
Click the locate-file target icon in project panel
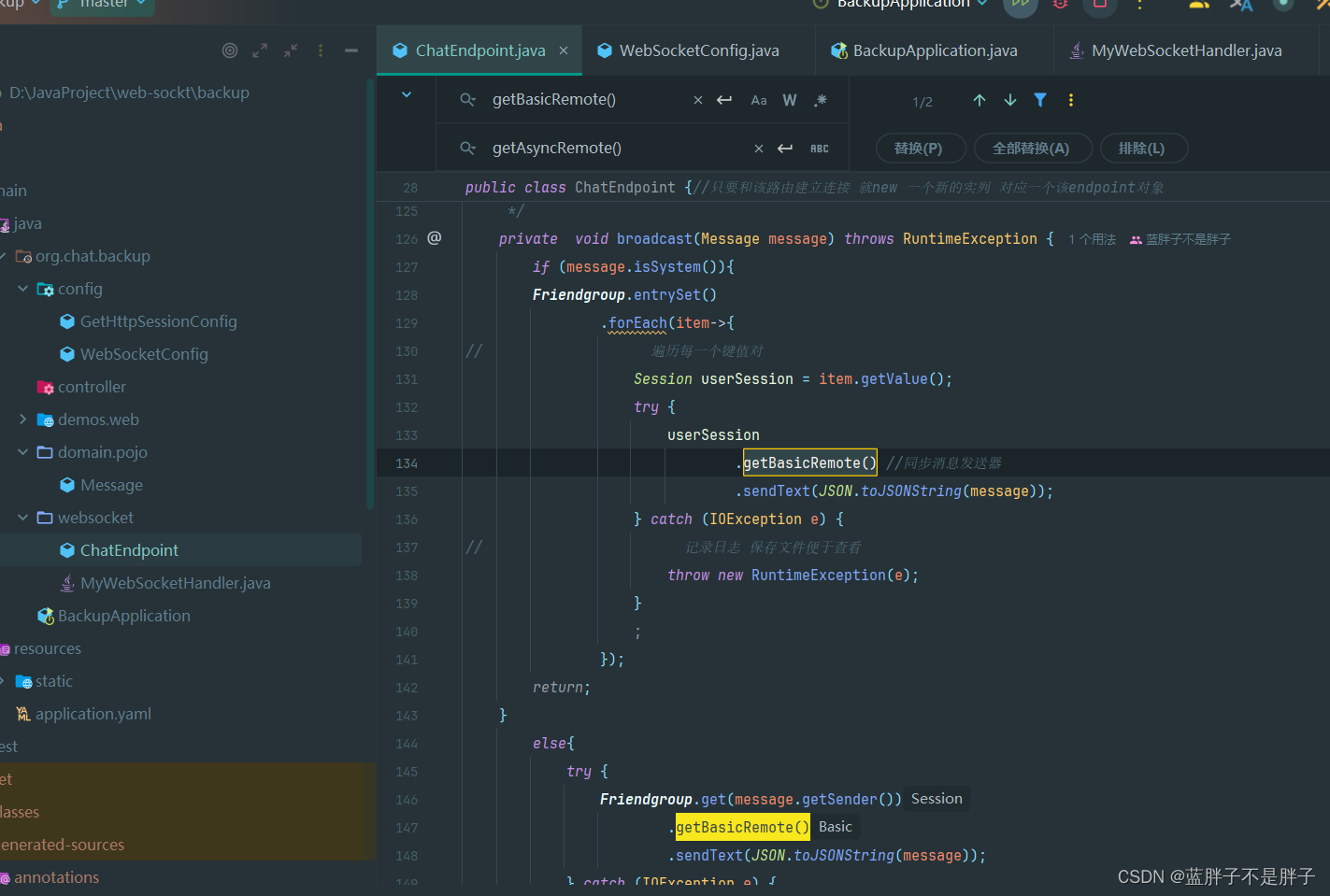tap(229, 50)
